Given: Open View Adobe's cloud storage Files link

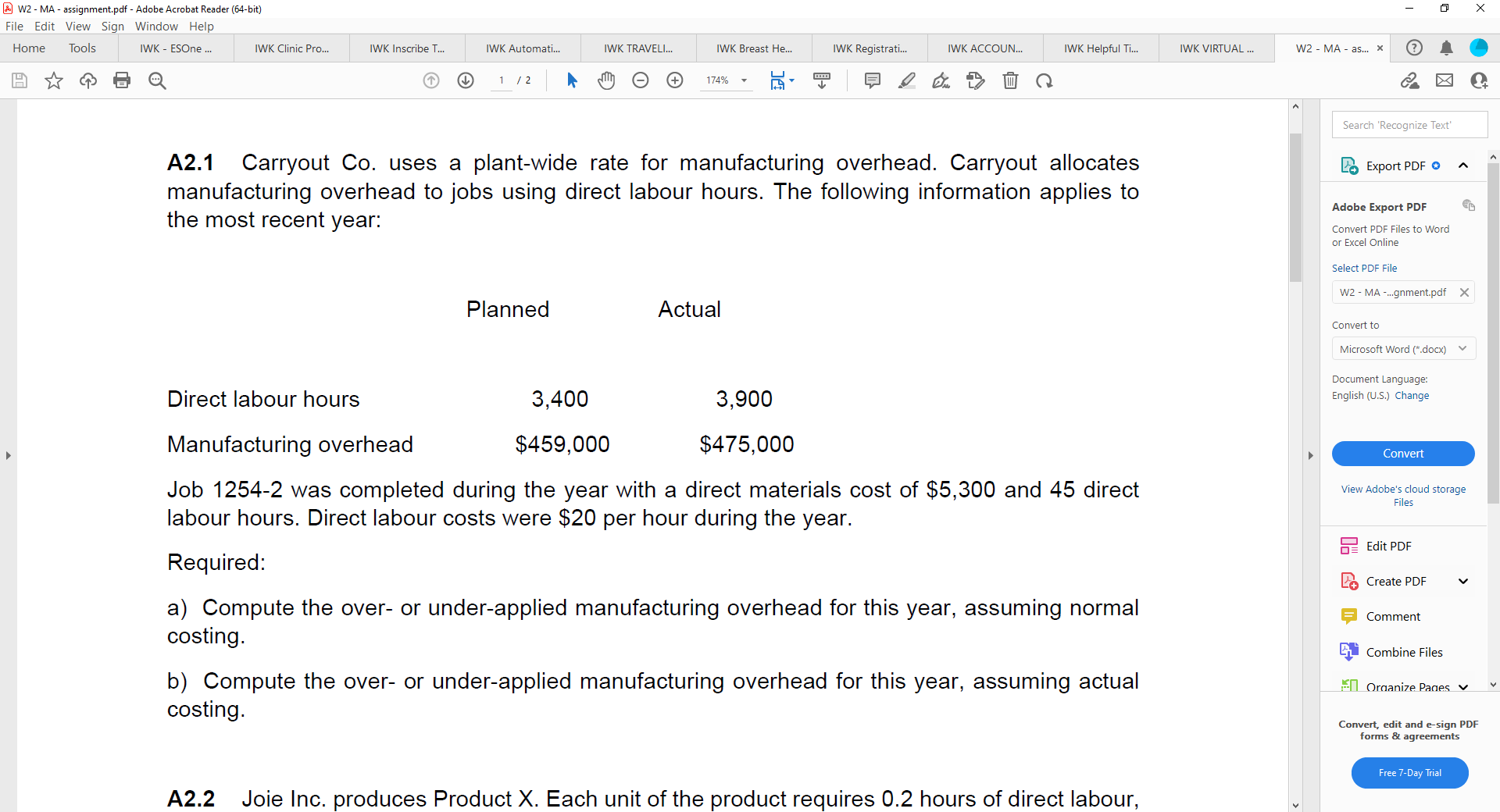Looking at the screenshot, I should (1403, 495).
